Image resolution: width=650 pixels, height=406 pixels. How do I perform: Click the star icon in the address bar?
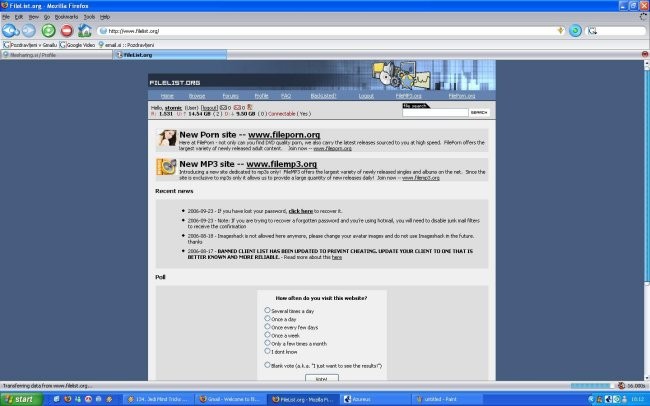(560, 30)
